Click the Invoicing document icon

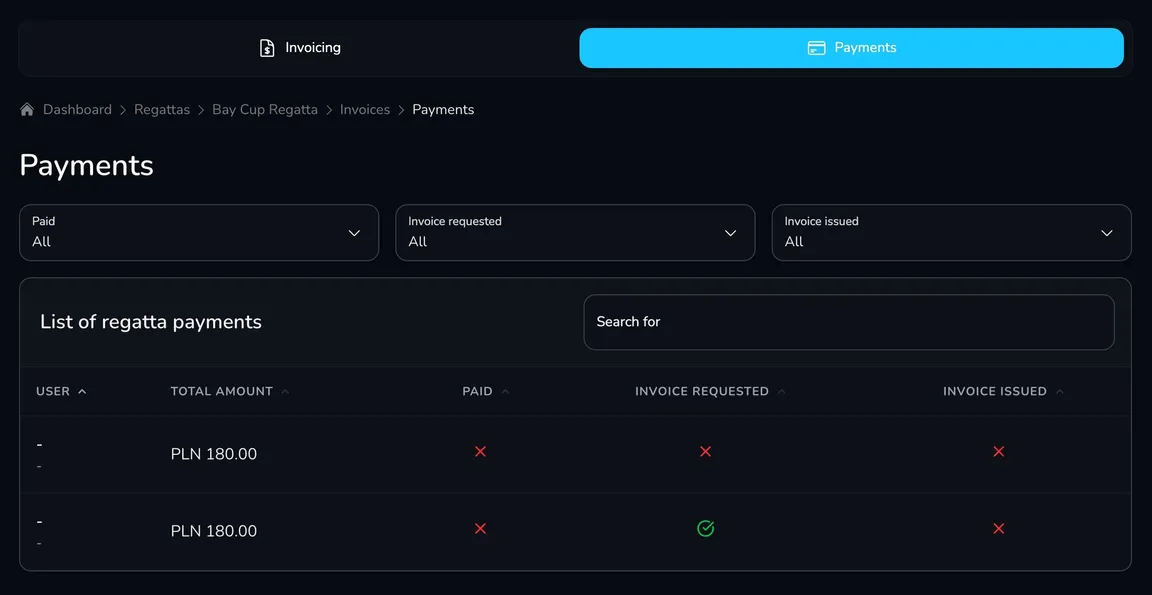tap(267, 48)
